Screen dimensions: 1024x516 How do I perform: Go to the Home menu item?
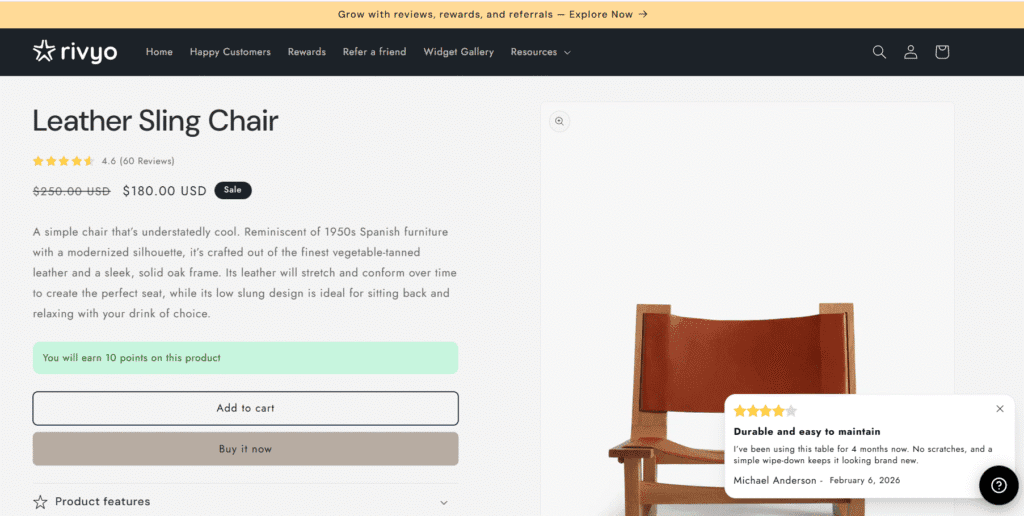[159, 52]
